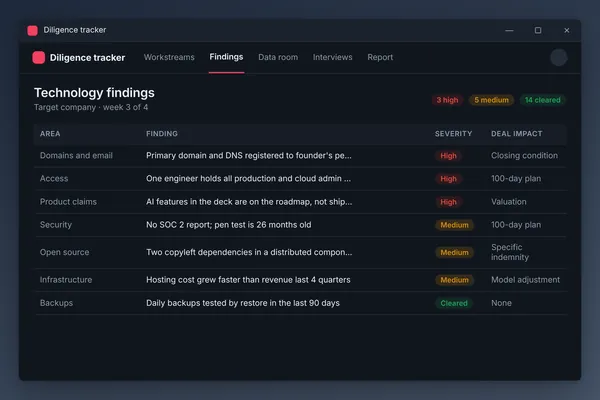Switch to the Workstreams tab
Screen dimensions: 600x400
pos(169,57)
